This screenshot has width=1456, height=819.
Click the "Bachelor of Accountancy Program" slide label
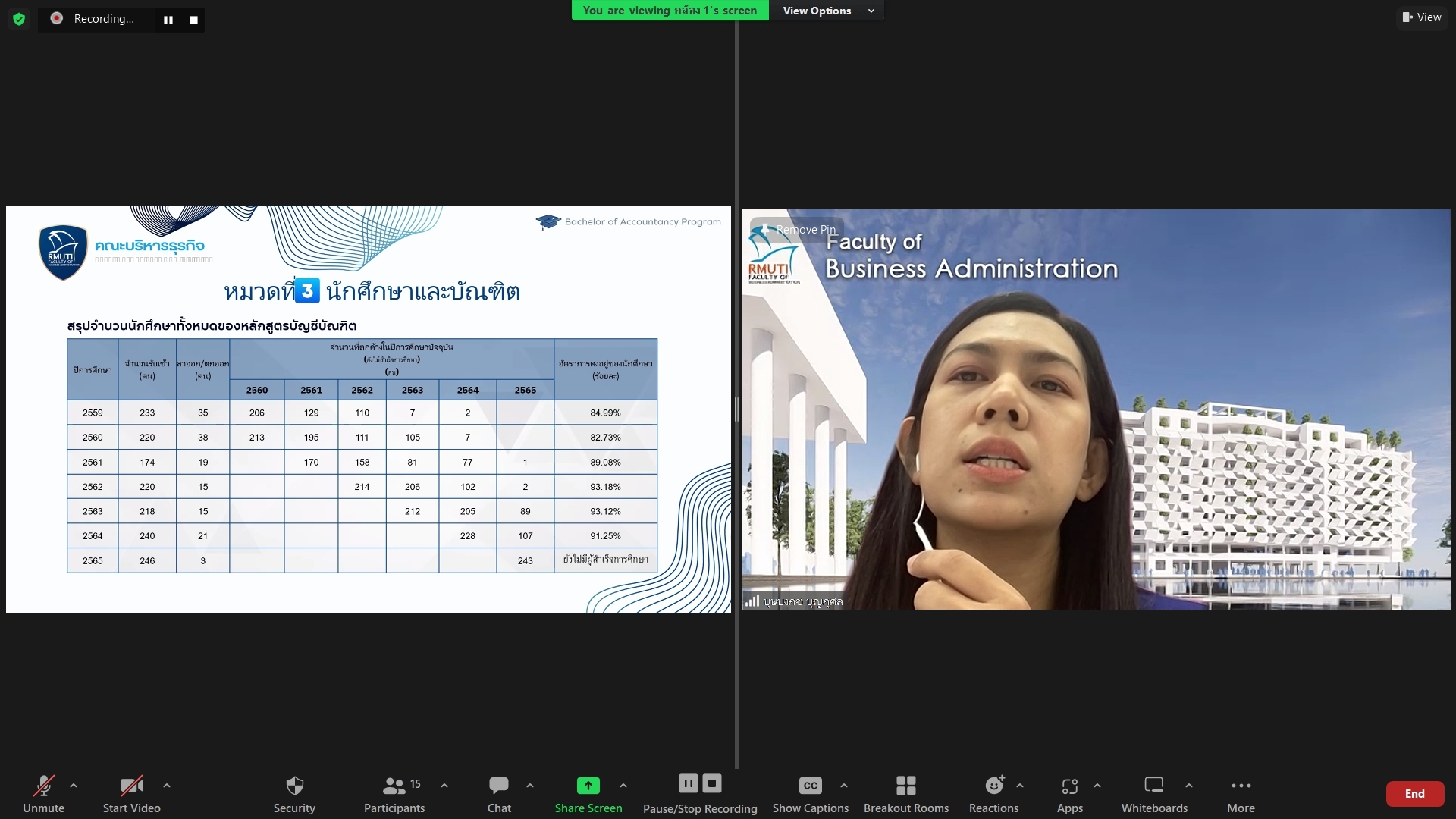pos(642,222)
